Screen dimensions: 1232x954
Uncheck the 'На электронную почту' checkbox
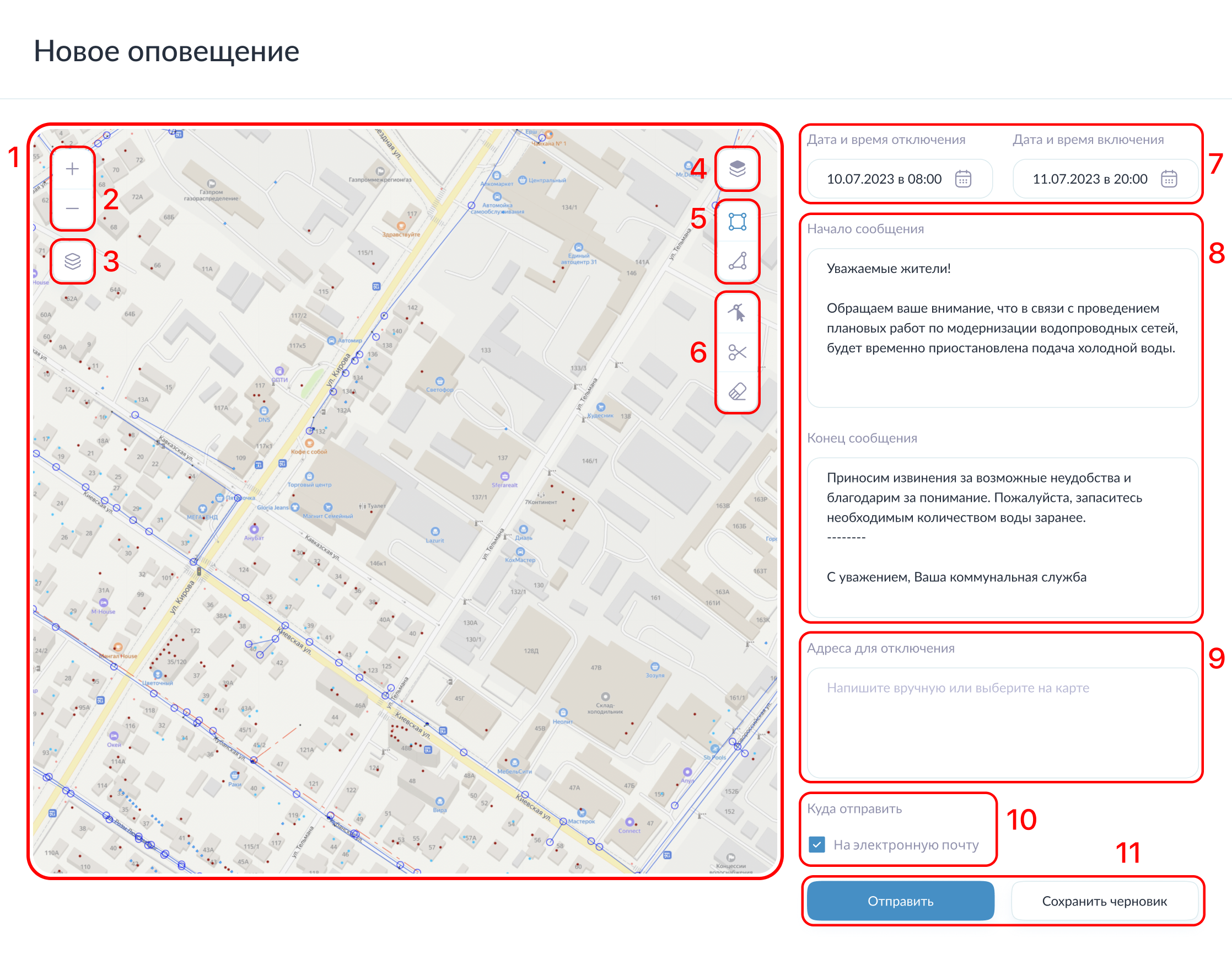[x=817, y=845]
